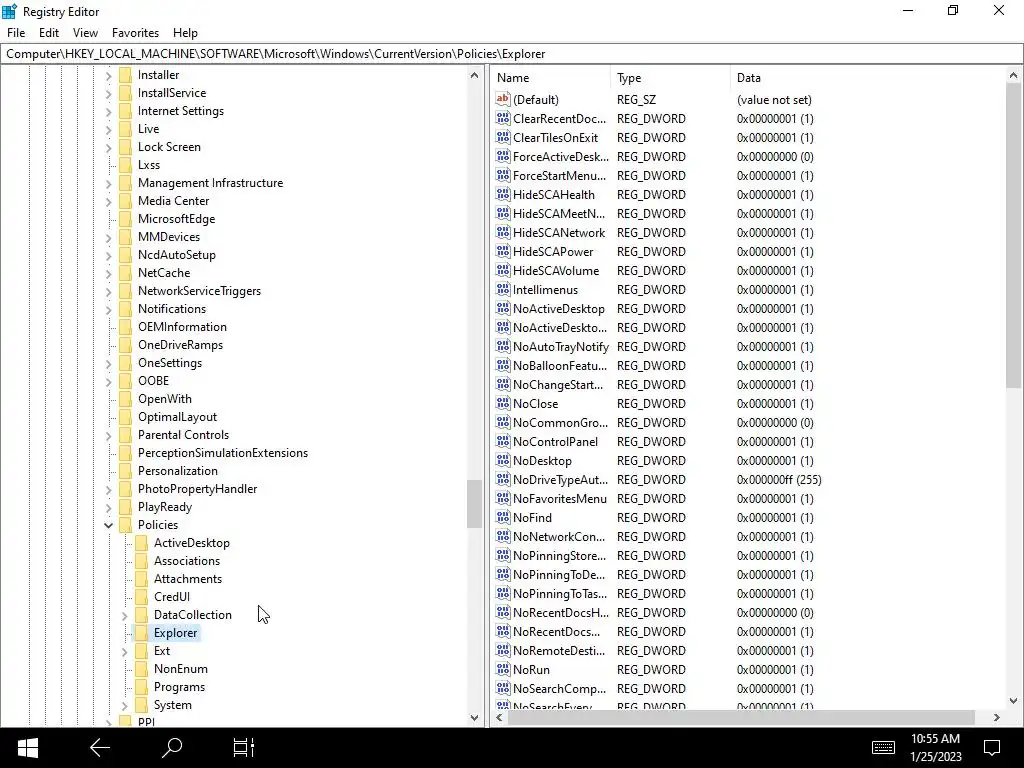
Task: Click the folder icon of OOBE key
Action: [x=125, y=381]
